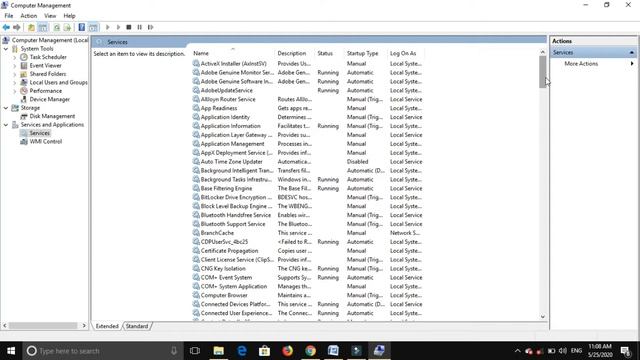Click the Stop Service square icon
Viewport: 640px width, 360px height.
(129, 27)
